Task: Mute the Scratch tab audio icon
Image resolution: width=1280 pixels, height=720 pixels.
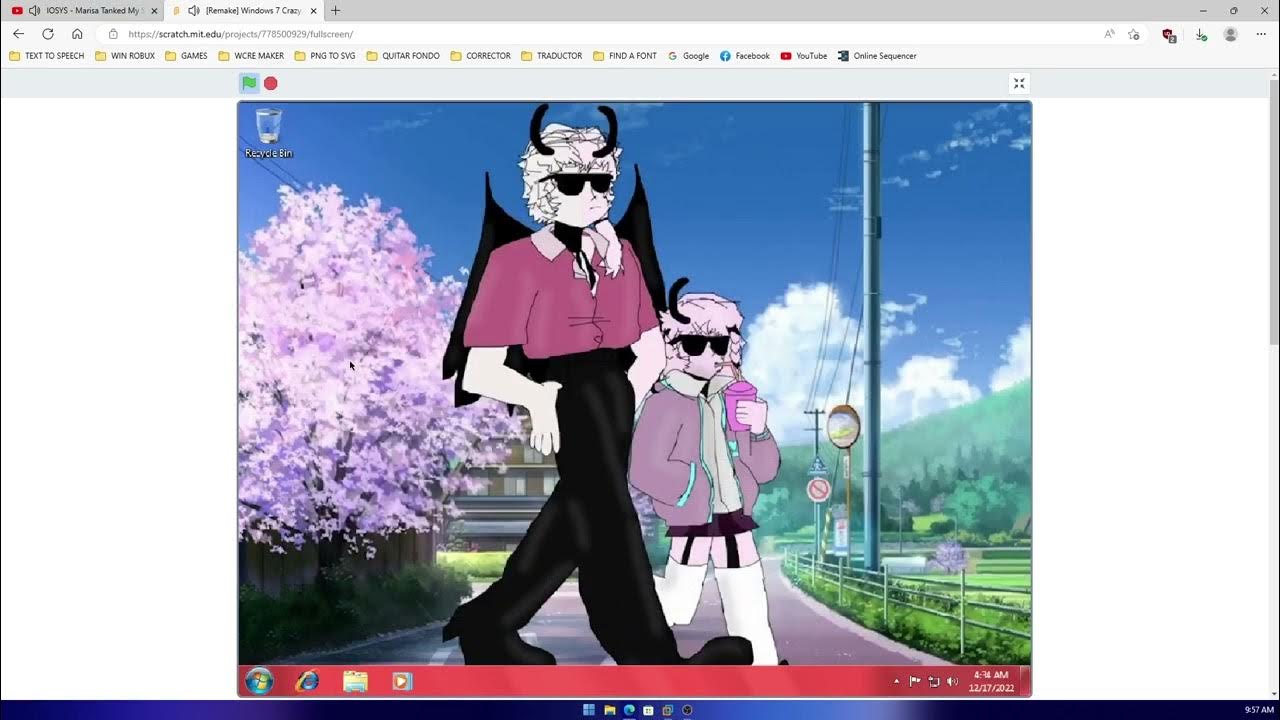Action: pos(194,10)
